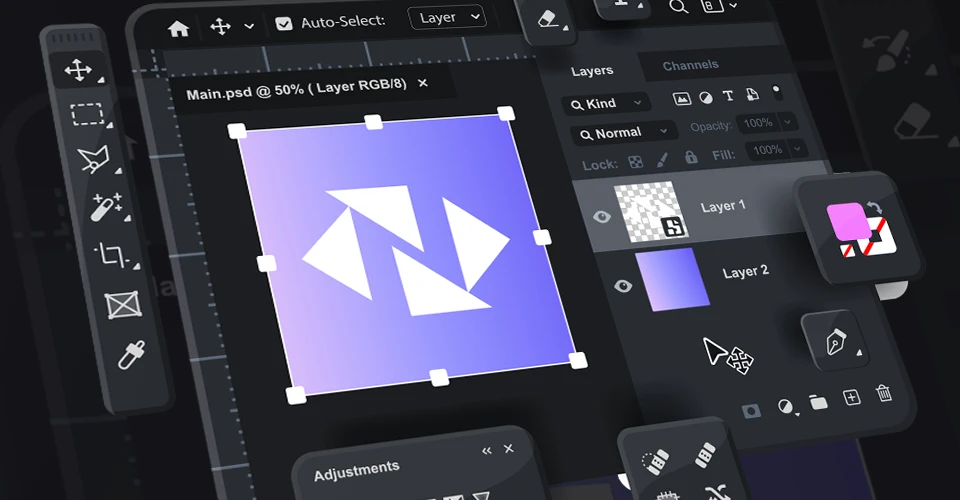Click the Move tool icon in options bar
The height and width of the screenshot is (500, 960).
(220, 26)
